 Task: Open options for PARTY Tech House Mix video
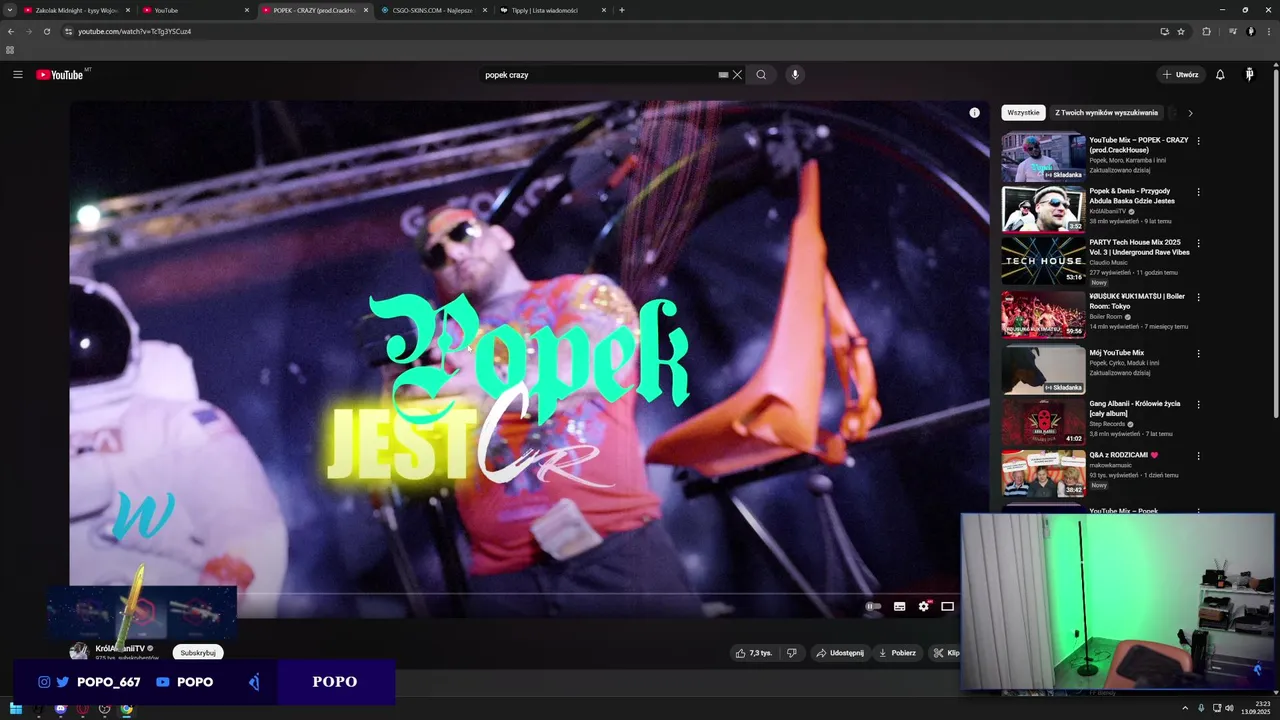tap(1198, 243)
